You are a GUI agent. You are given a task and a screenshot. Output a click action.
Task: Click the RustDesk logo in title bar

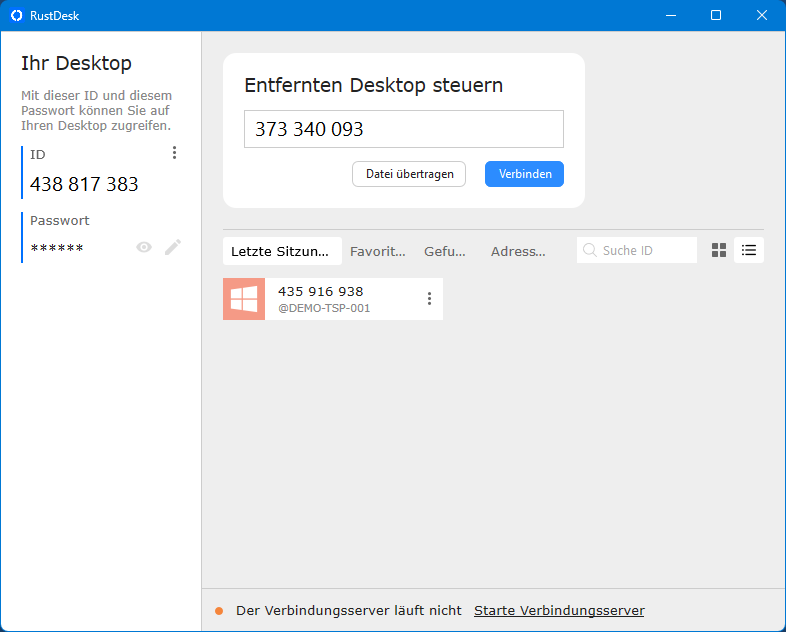pyautogui.click(x=16, y=15)
